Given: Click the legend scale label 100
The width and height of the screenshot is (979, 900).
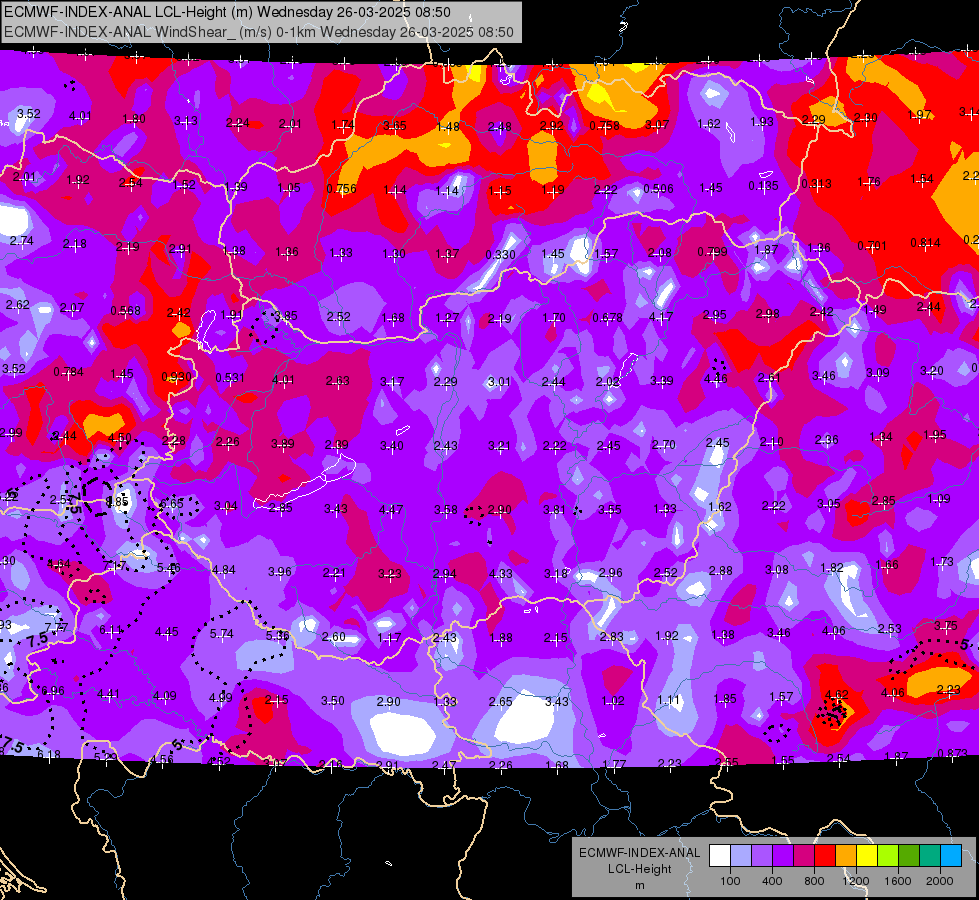Looking at the screenshot, I should (x=730, y=881).
